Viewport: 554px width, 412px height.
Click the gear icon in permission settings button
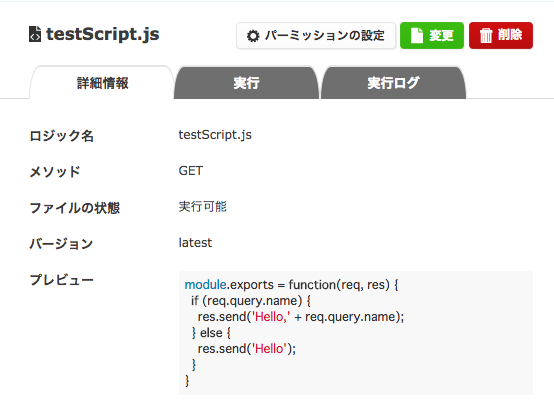pos(253,36)
